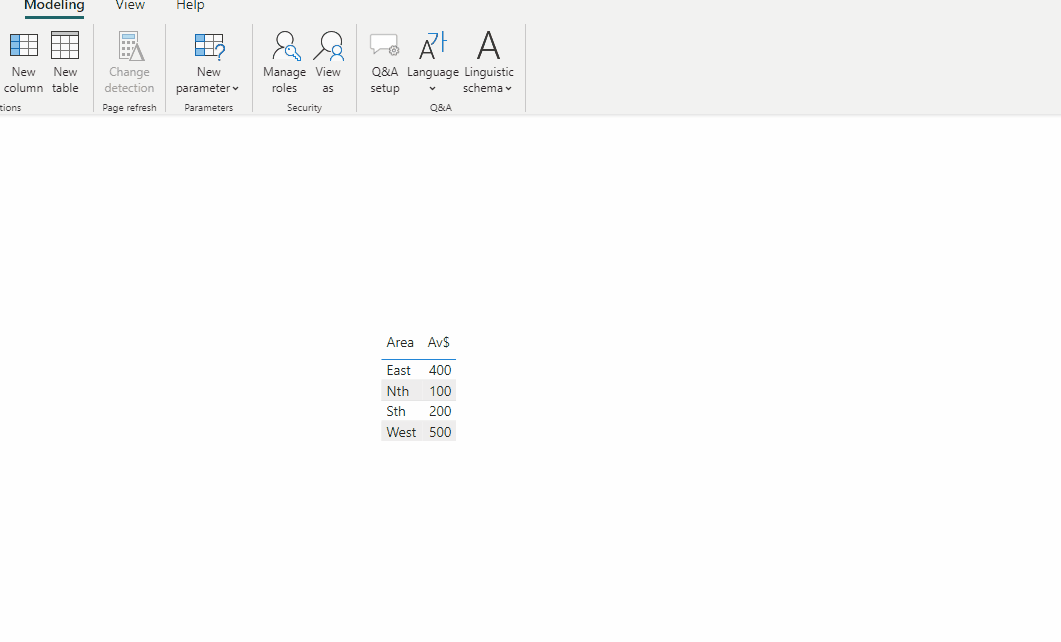Click the value 200 in table
1061x642 pixels.
click(x=440, y=411)
